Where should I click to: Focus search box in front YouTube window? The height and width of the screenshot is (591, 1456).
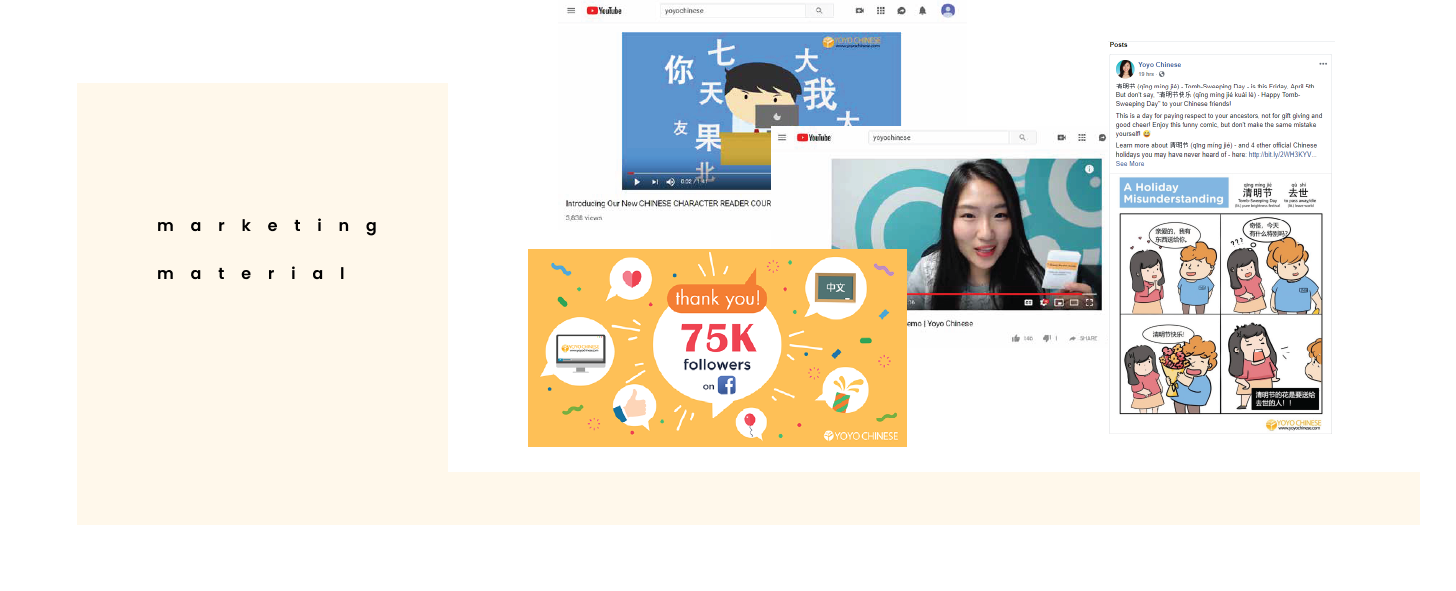[x=938, y=137]
